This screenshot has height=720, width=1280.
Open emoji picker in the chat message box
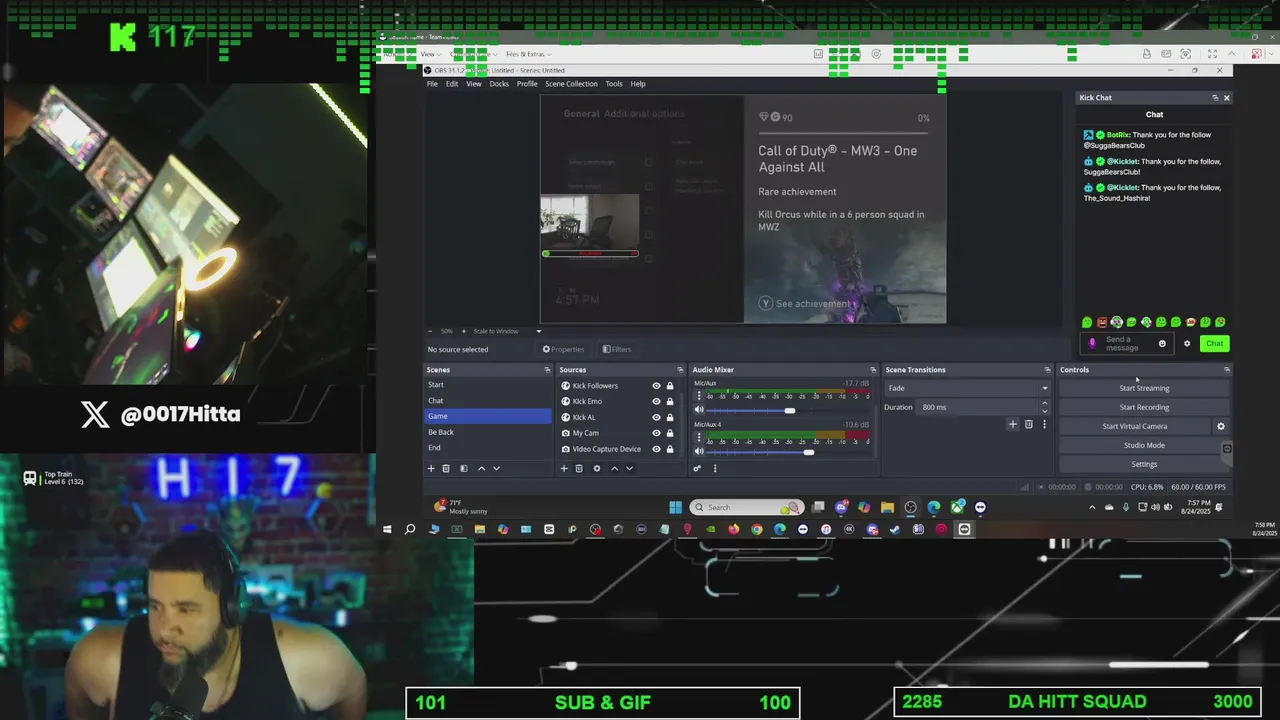(x=1162, y=343)
